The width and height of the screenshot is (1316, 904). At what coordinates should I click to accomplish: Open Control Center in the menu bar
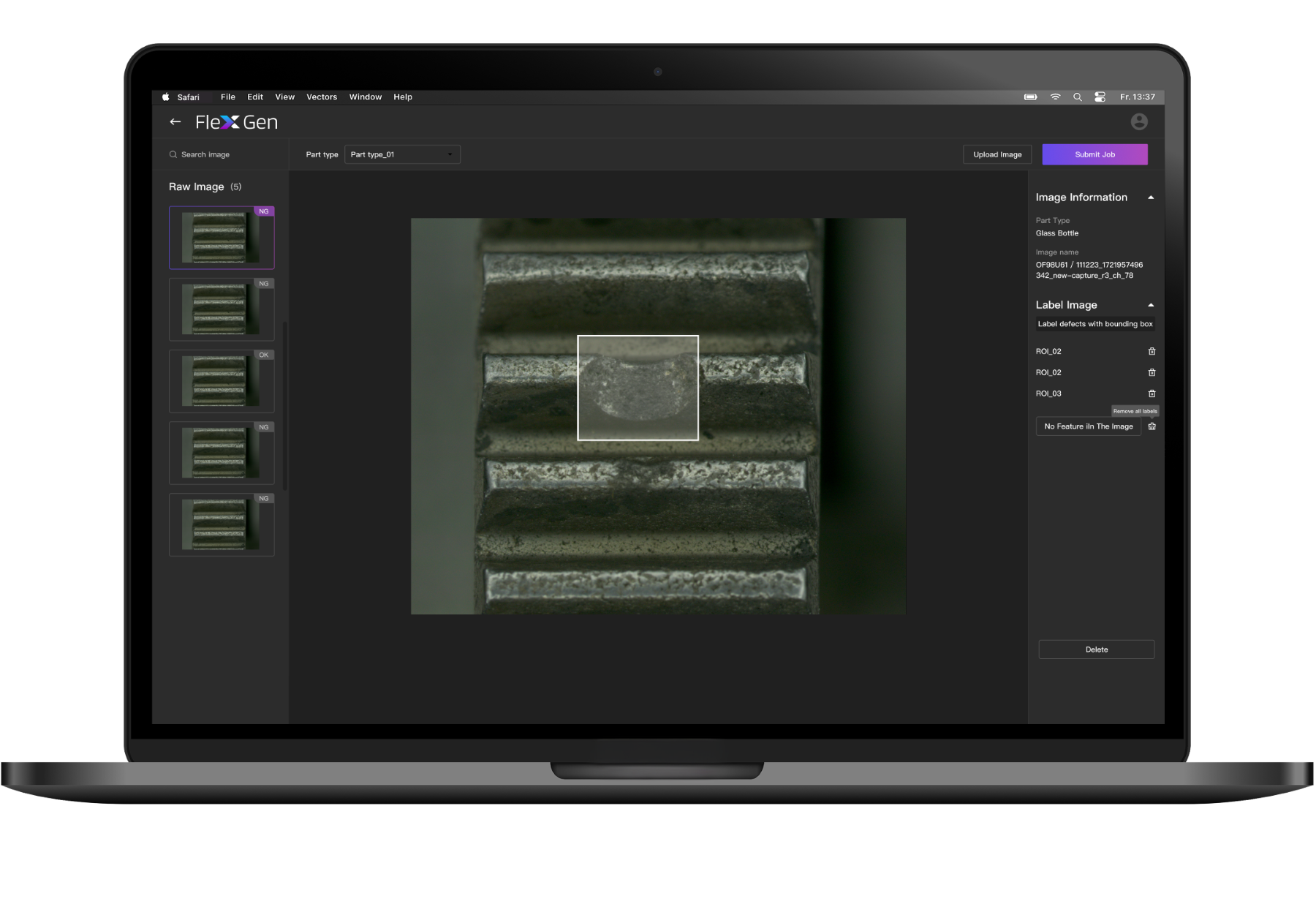point(1100,97)
